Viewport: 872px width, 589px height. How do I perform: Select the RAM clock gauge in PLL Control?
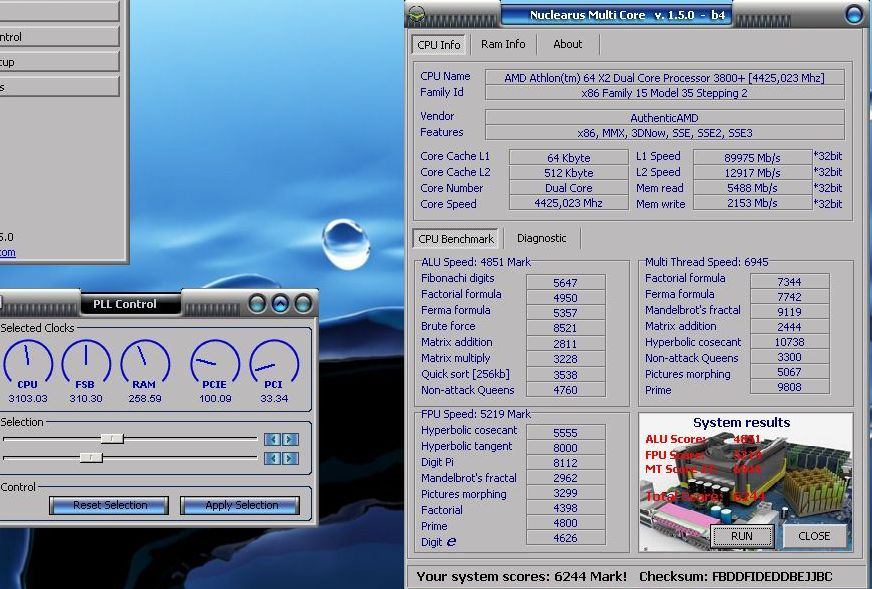[145, 364]
